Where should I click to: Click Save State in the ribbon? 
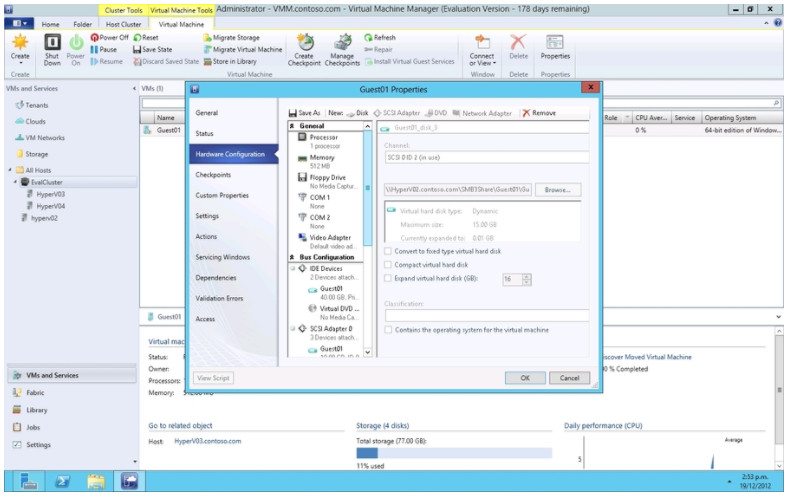click(x=152, y=49)
